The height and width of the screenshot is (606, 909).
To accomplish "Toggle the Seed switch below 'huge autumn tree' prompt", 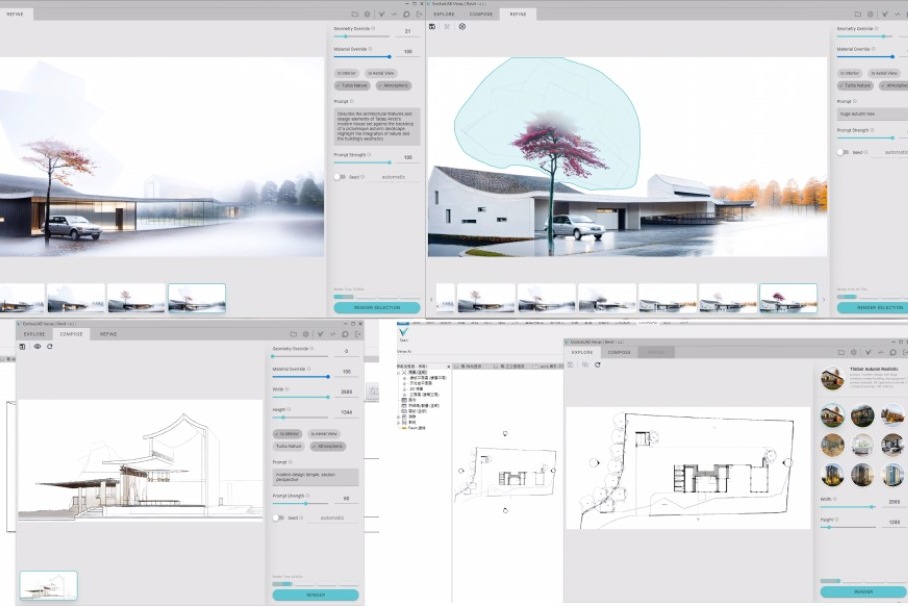I will click(844, 152).
